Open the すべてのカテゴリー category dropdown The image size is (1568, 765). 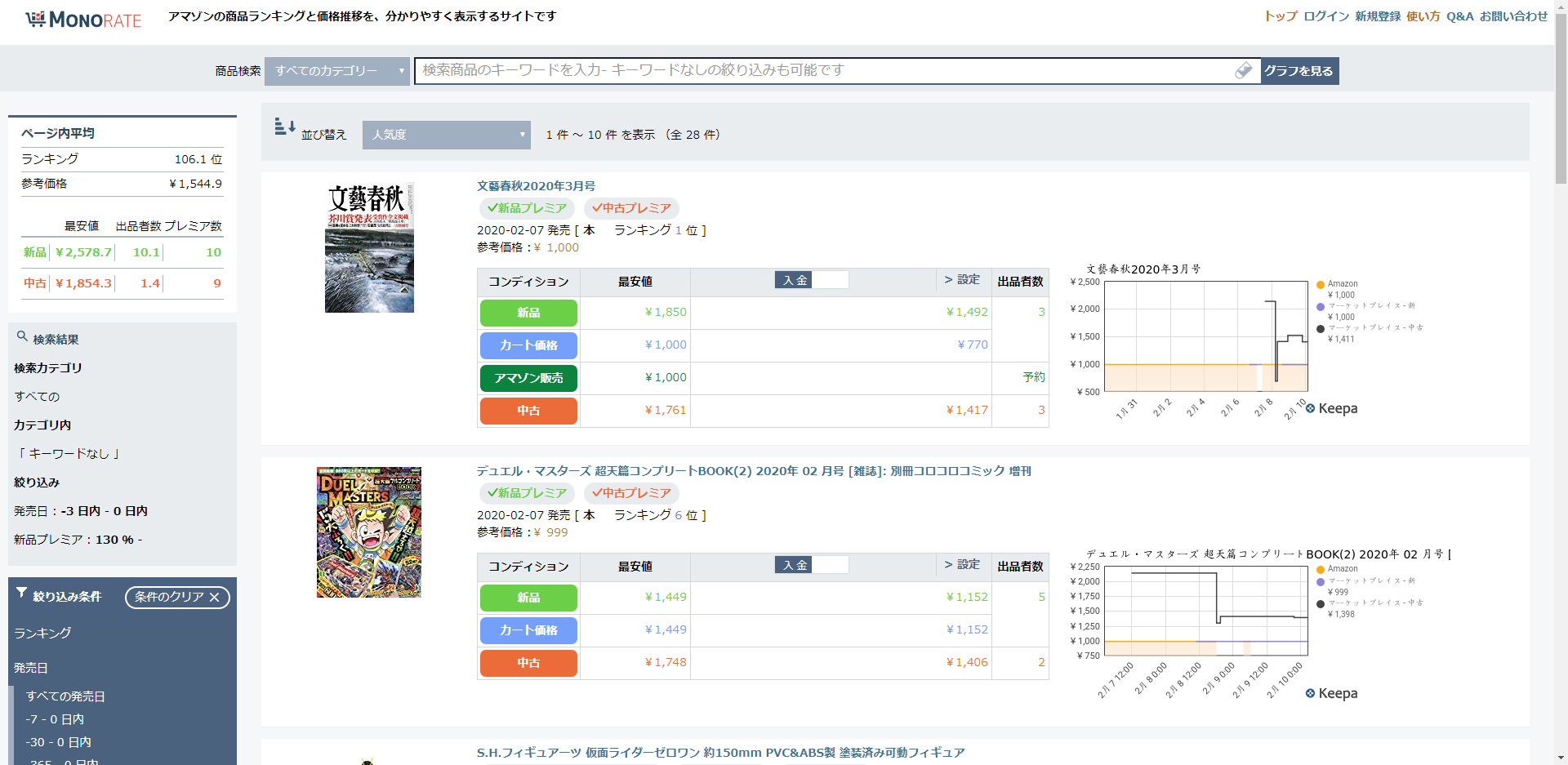[x=337, y=71]
